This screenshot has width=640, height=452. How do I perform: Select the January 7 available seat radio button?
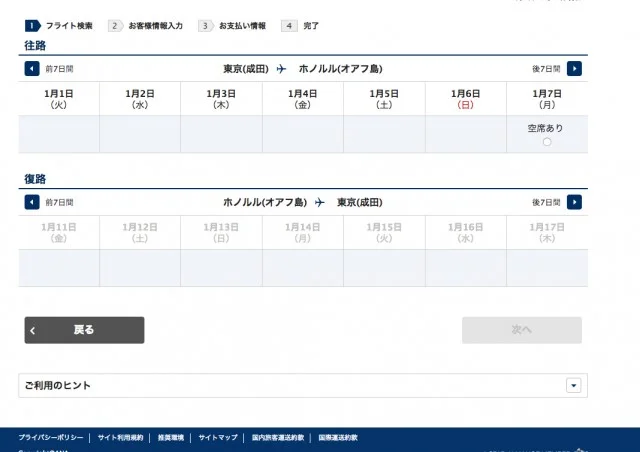tap(546, 142)
